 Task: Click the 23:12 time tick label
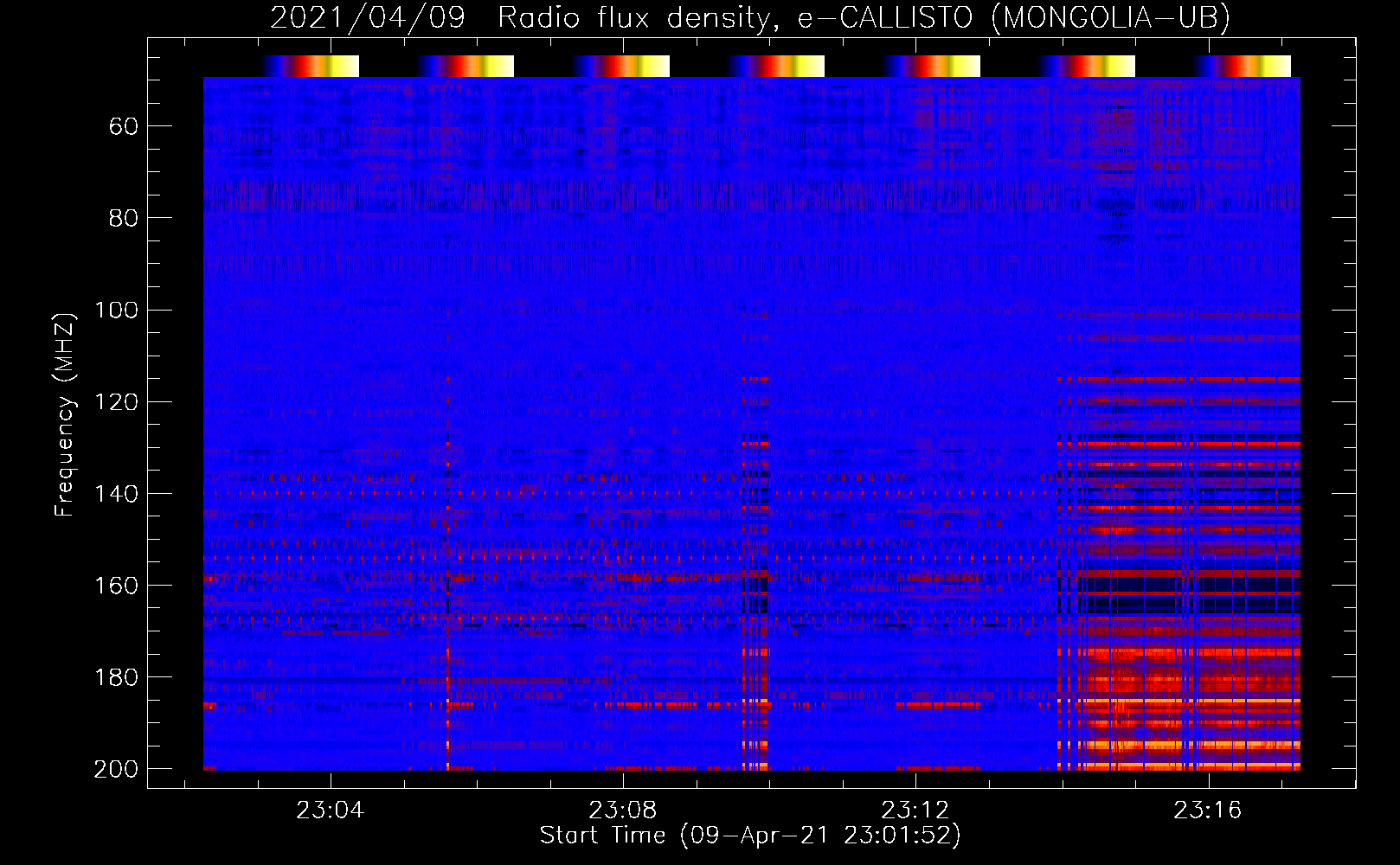(915, 811)
